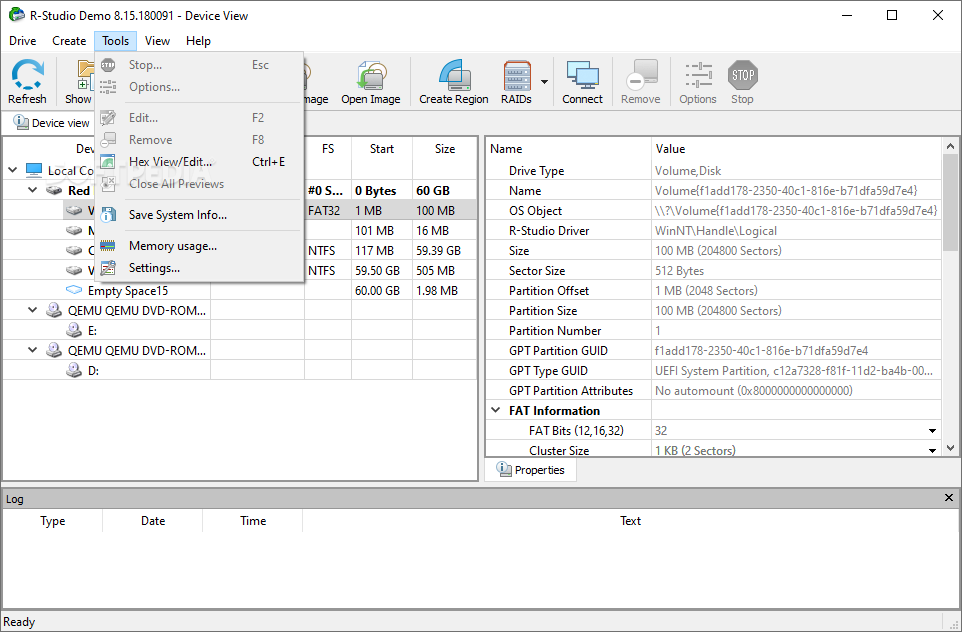Open Settings from the Tools menu
Image resolution: width=962 pixels, height=632 pixels.
point(199,268)
